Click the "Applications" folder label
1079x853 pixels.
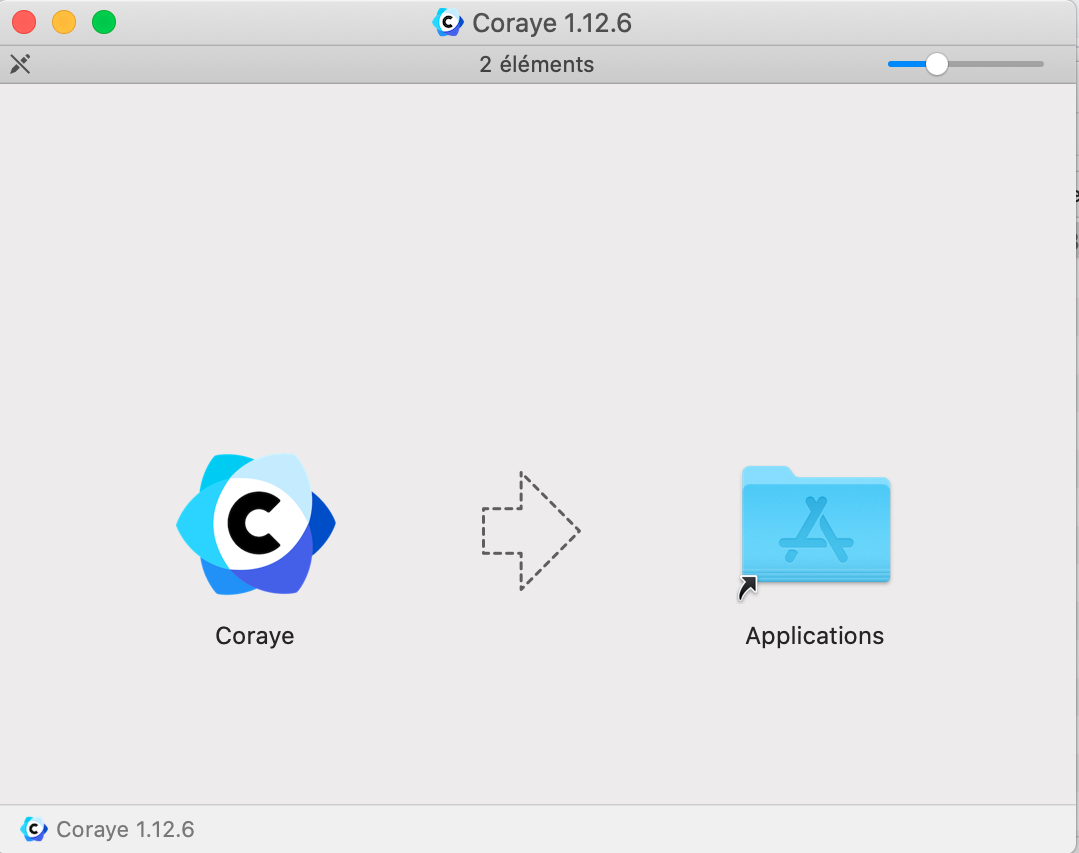click(815, 636)
